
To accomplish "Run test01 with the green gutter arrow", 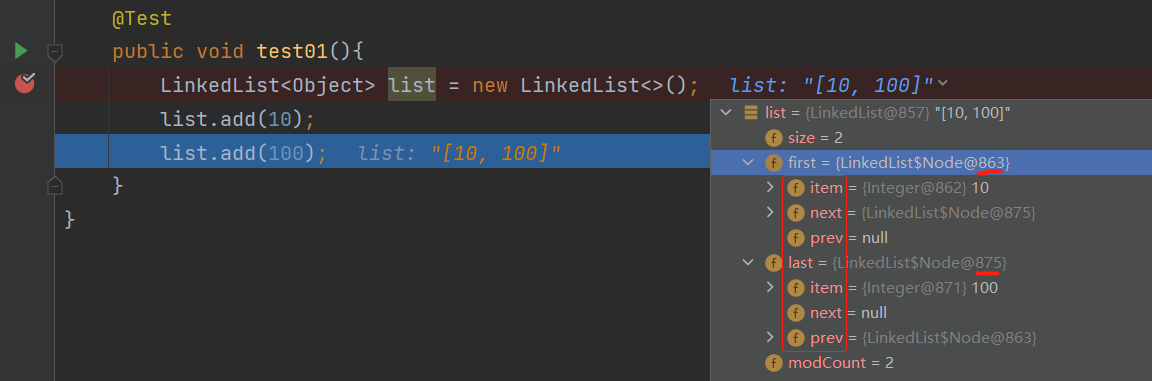I will point(21,51).
